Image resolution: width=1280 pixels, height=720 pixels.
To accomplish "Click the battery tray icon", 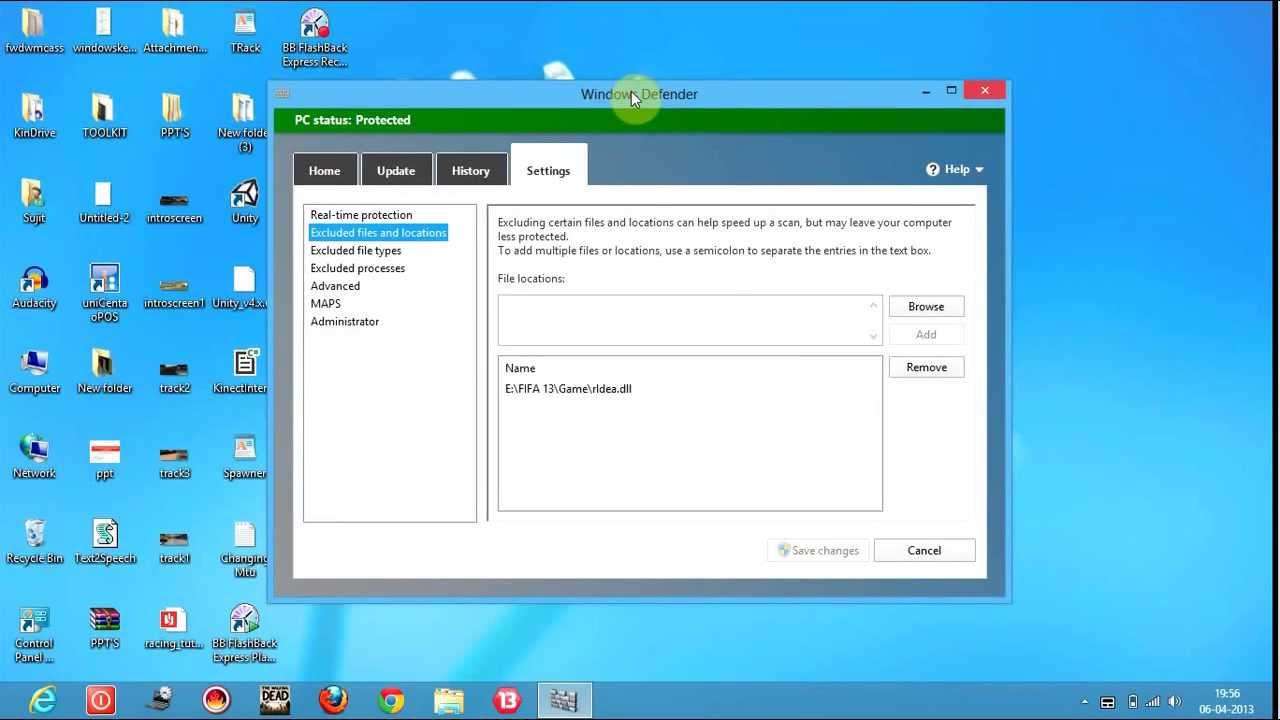I will coord(1132,702).
